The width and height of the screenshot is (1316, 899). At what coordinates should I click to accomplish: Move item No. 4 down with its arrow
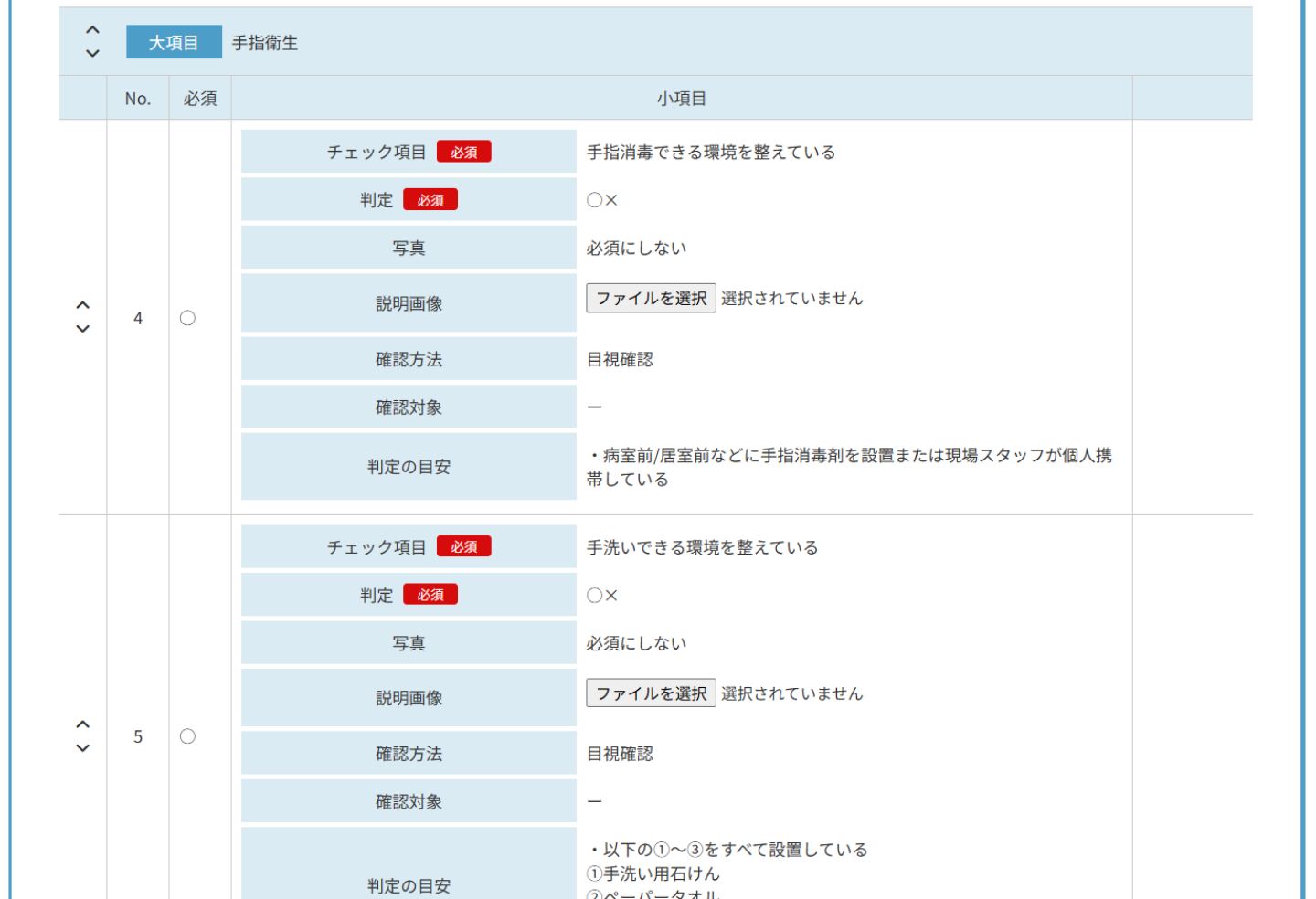(83, 329)
